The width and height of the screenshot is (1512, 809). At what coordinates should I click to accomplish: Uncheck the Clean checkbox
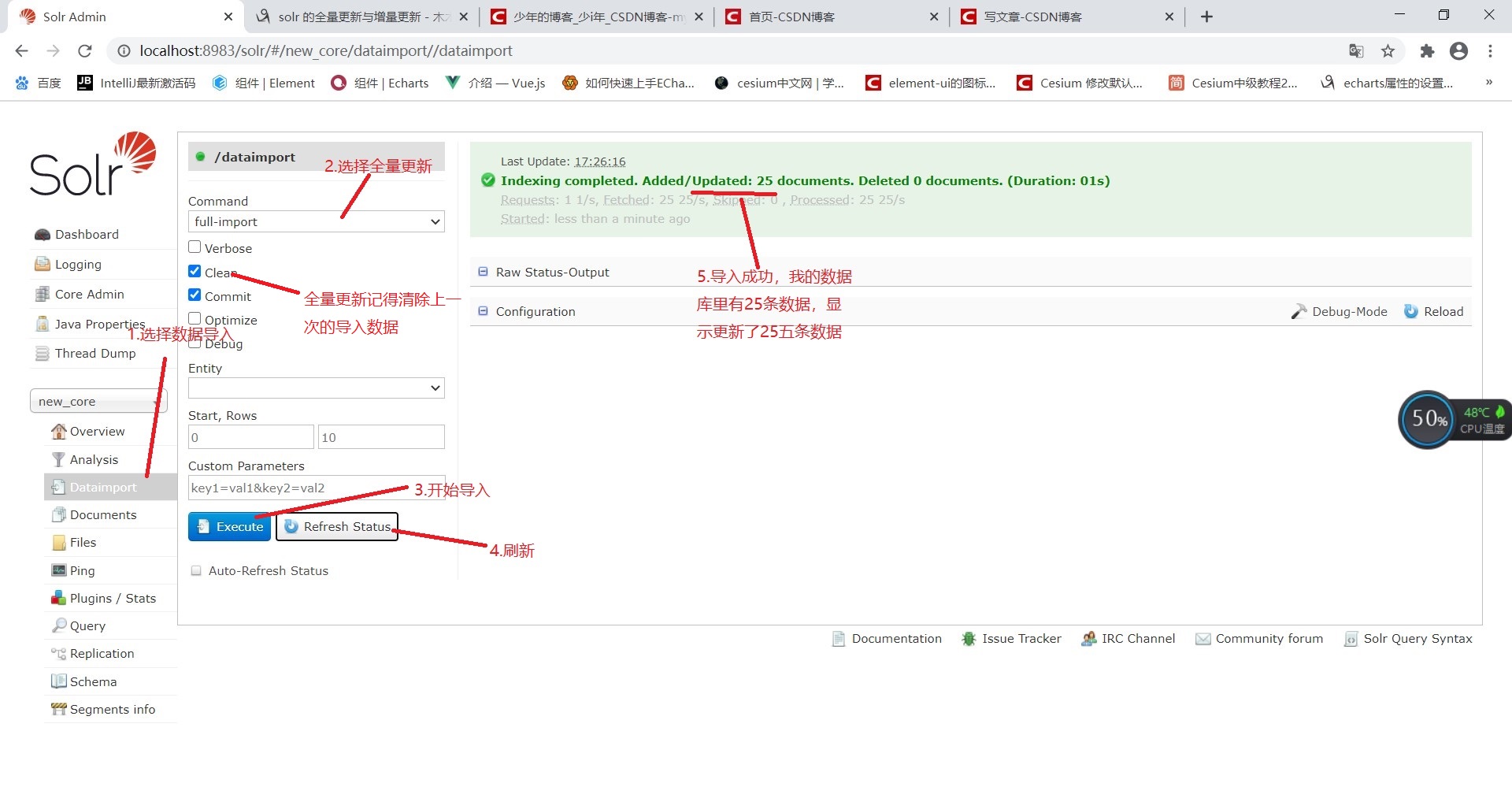[x=195, y=271]
